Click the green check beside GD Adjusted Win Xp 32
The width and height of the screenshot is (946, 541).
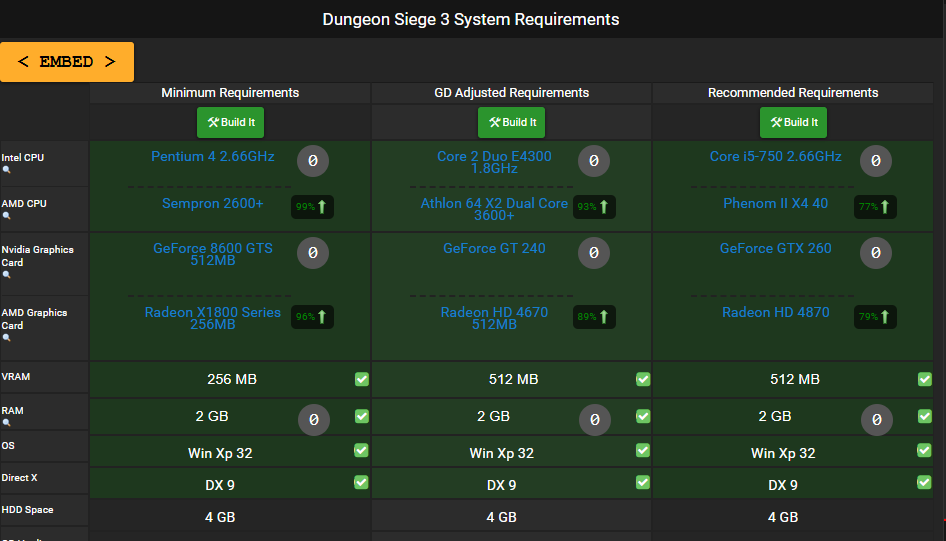click(x=643, y=451)
